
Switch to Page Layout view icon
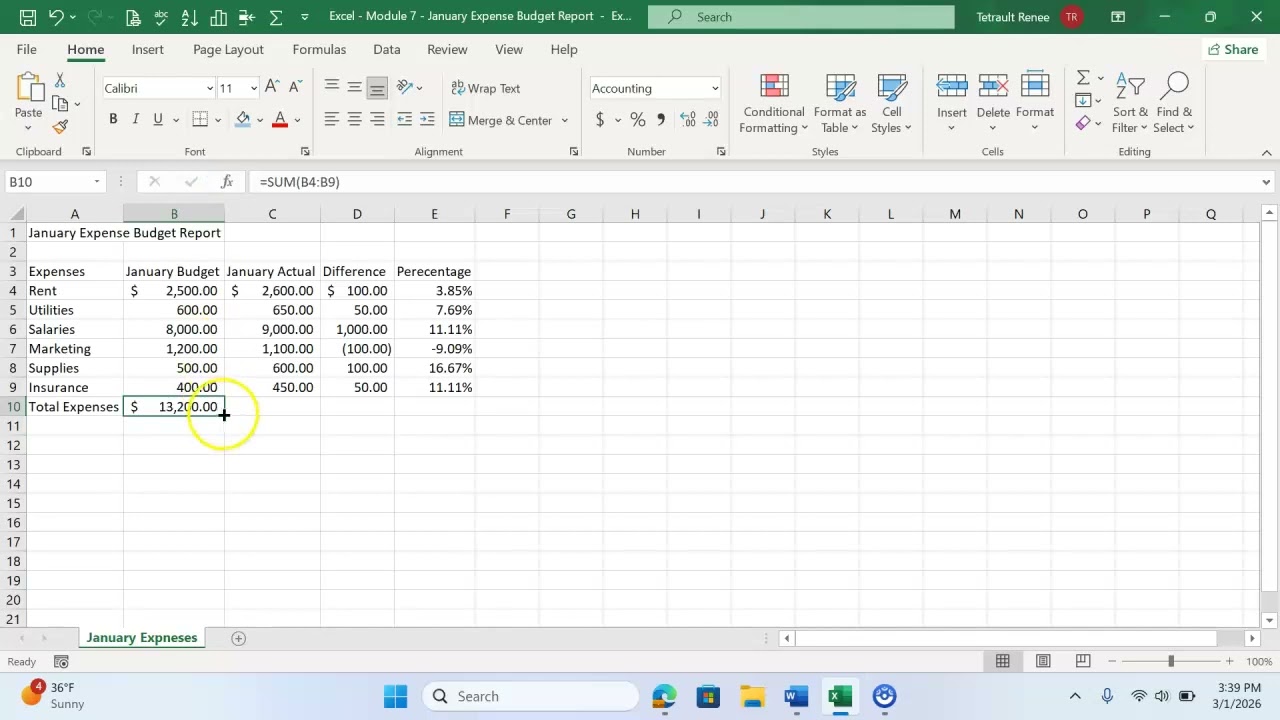1043,661
